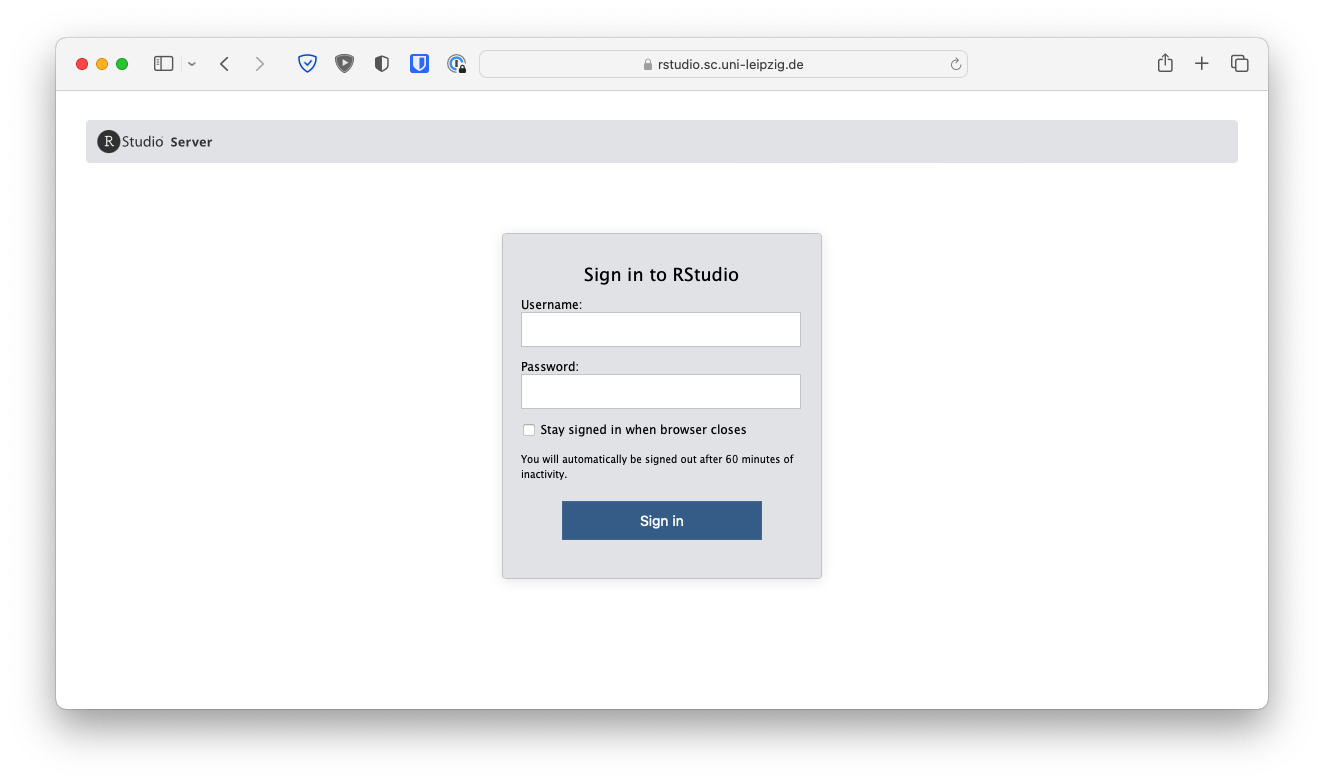Open sidebar options dropdown chevron
1324x783 pixels.
click(192, 64)
